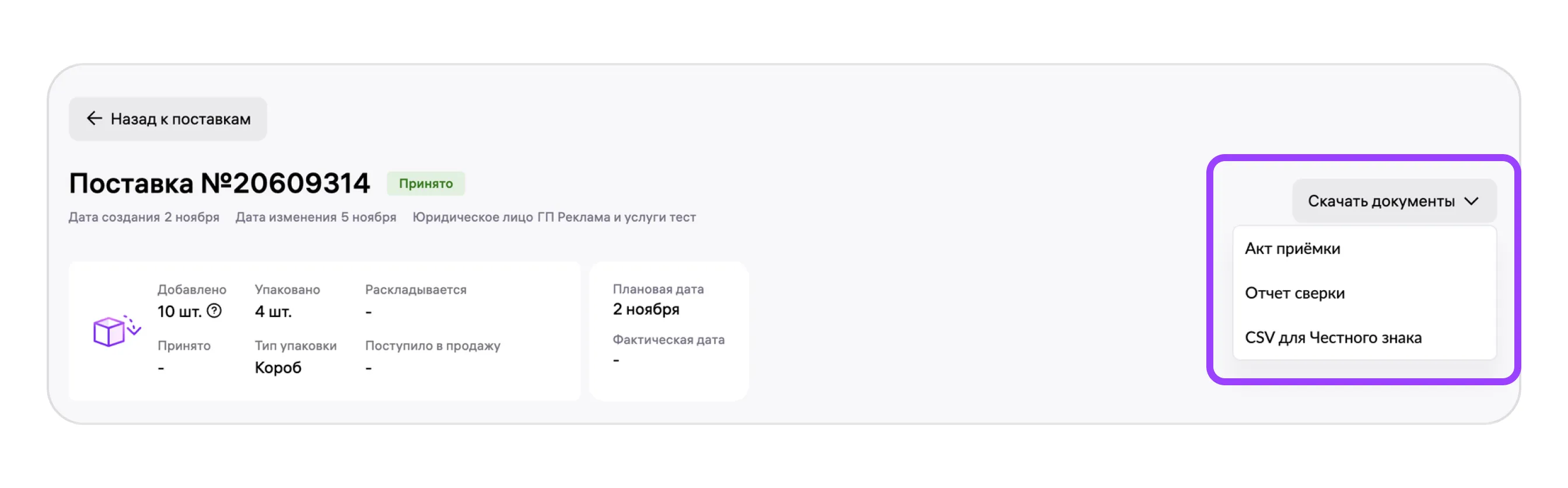Choose Отчет сверки in the dropdown
Screen dimensions: 1568x488
(x=1294, y=293)
